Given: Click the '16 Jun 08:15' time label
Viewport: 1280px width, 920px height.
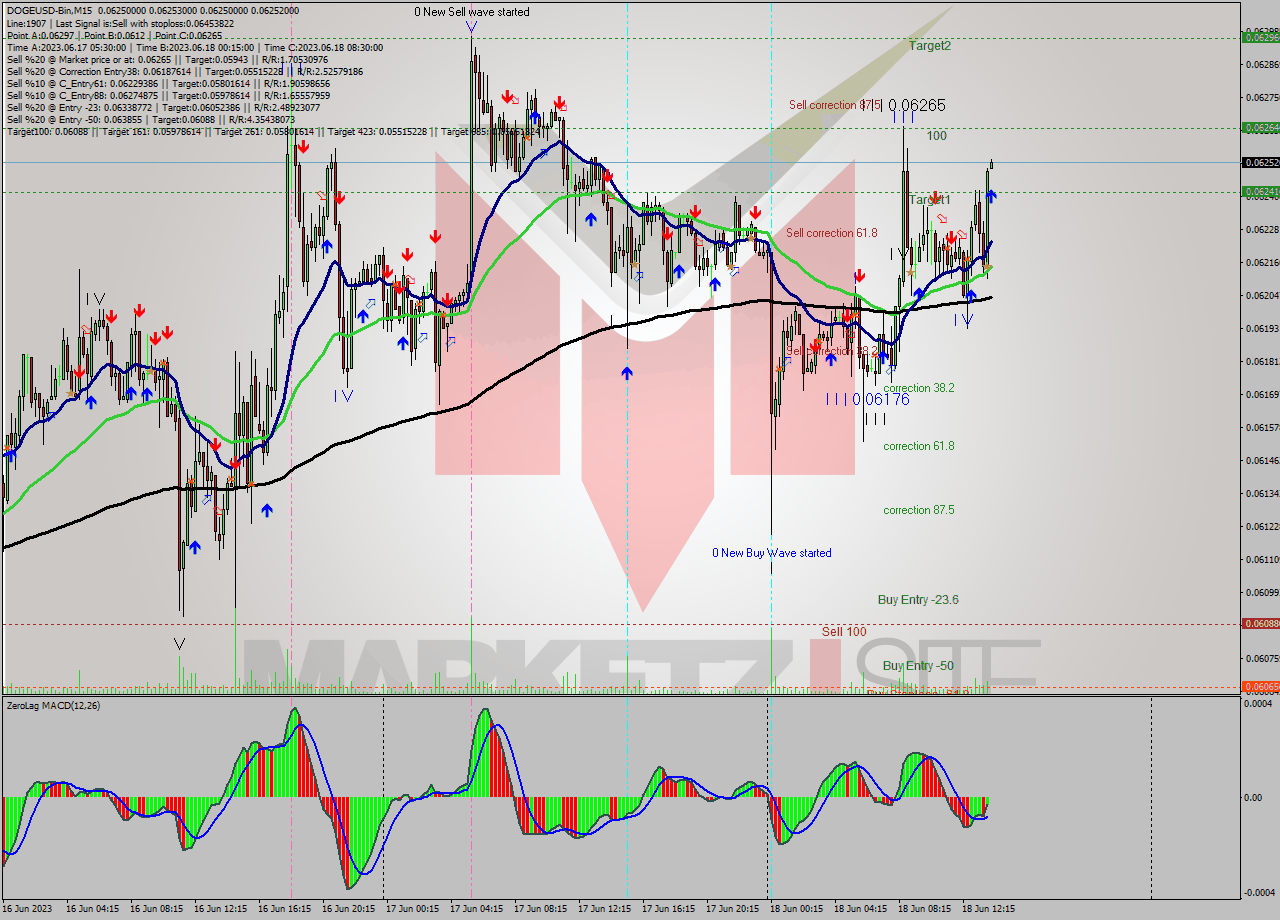Looking at the screenshot, I should [157, 909].
